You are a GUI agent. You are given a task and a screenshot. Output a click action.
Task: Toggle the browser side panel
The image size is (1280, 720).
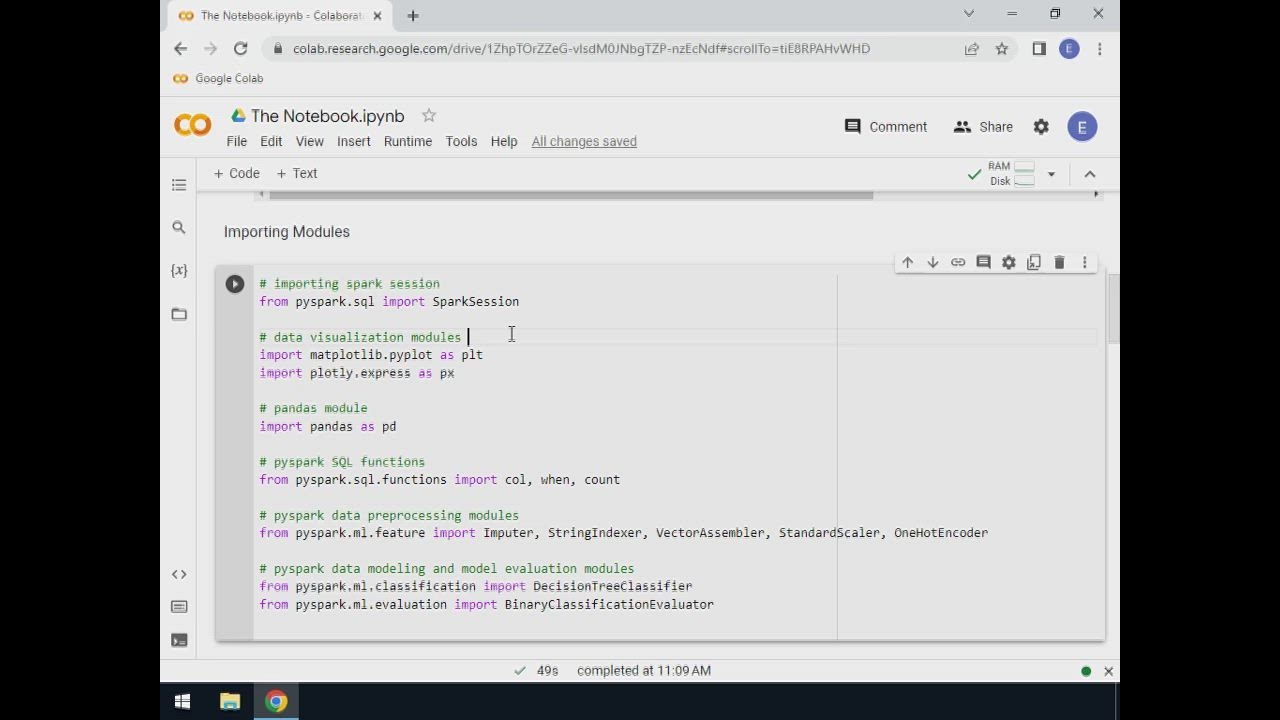tap(1039, 49)
